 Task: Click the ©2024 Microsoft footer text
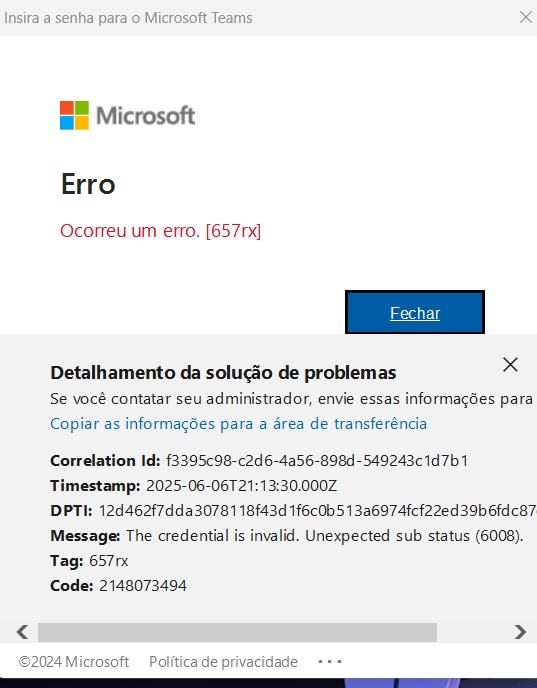[74, 662]
